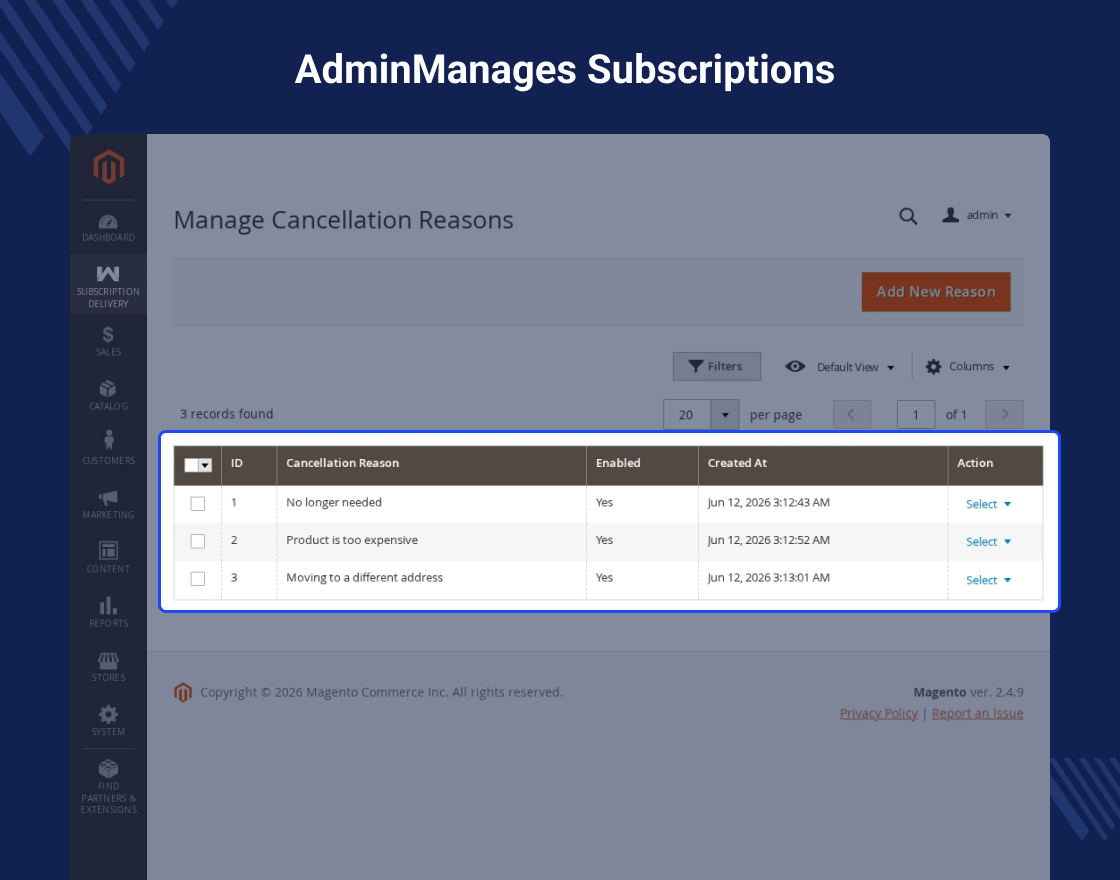Open the Stores sidebar menu
The height and width of the screenshot is (880, 1120).
pos(109,666)
